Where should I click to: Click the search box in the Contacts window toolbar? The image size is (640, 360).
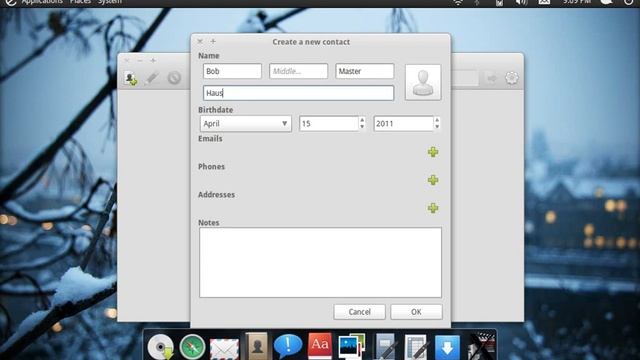tap(464, 78)
